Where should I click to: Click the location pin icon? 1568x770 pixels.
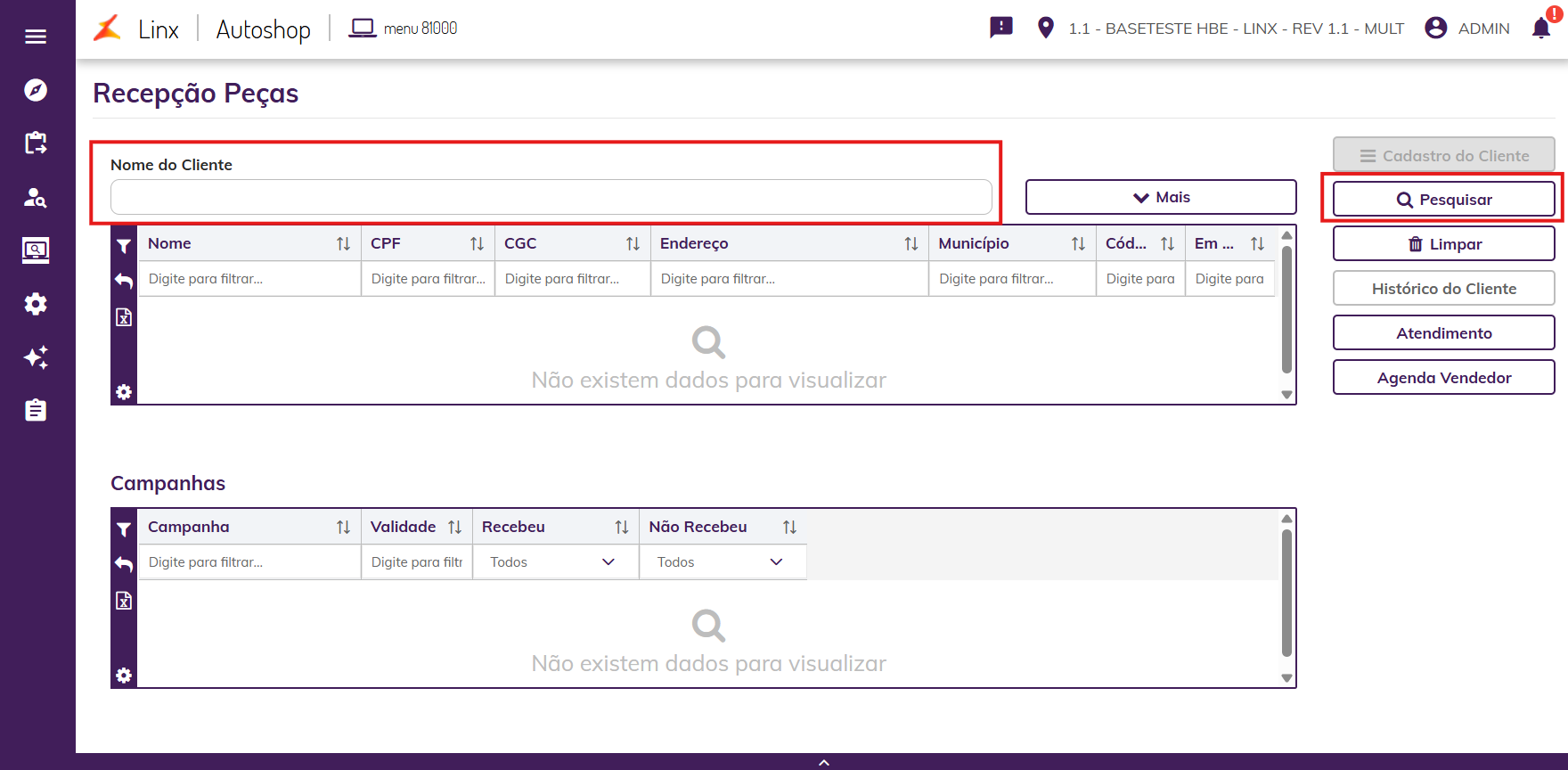pyautogui.click(x=1046, y=28)
